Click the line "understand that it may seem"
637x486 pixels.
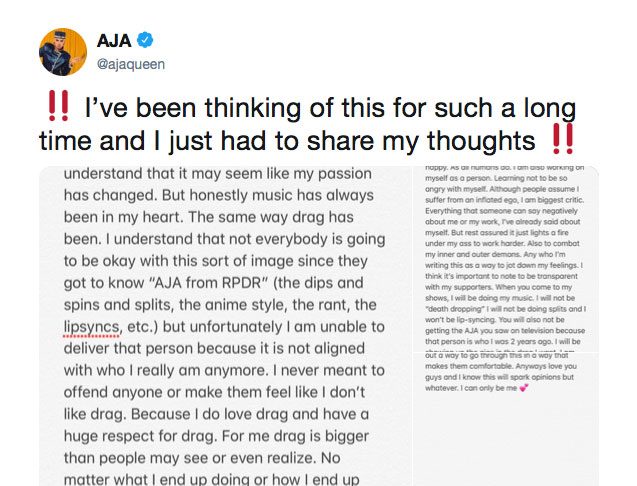coord(217,174)
